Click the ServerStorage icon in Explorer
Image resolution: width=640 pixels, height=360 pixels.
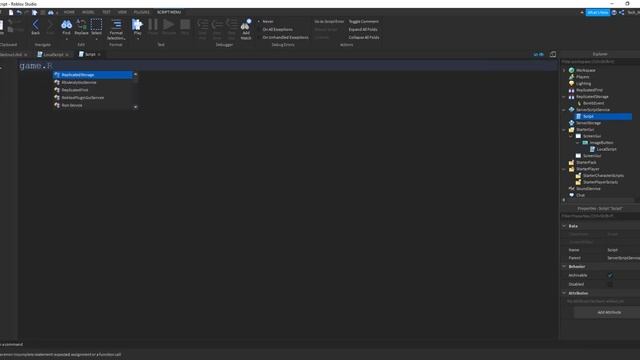(x=571, y=123)
